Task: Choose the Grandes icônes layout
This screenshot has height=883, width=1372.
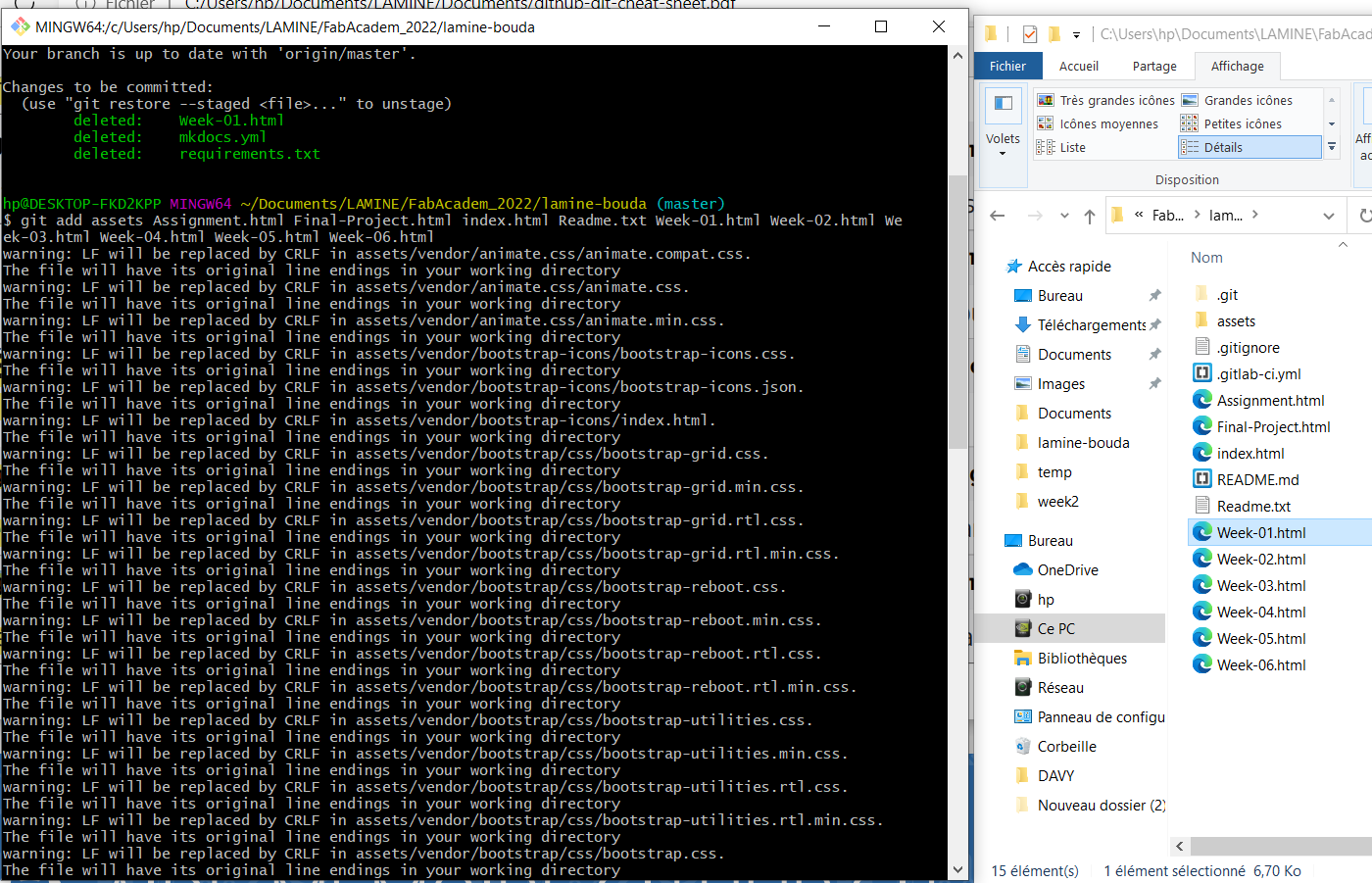Action: pos(1237,100)
